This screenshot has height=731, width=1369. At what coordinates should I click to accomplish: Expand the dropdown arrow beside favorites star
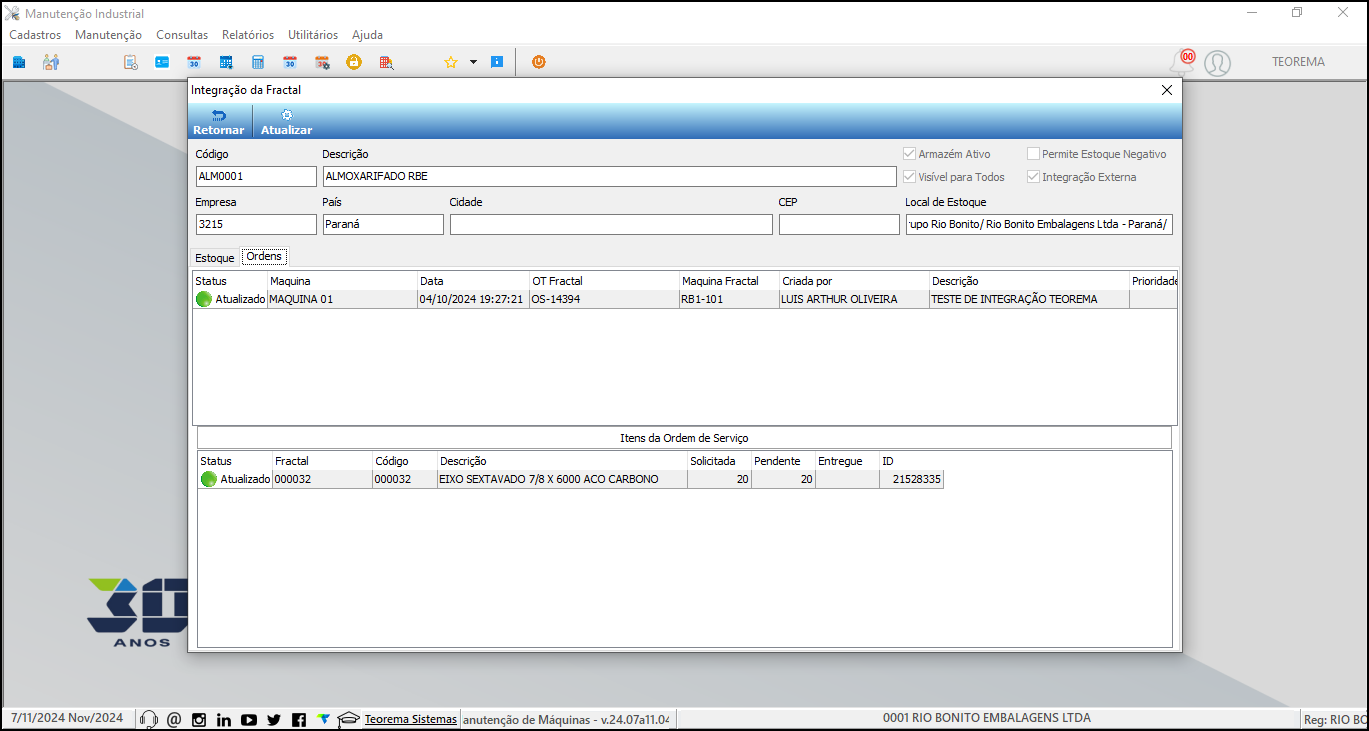coord(473,62)
